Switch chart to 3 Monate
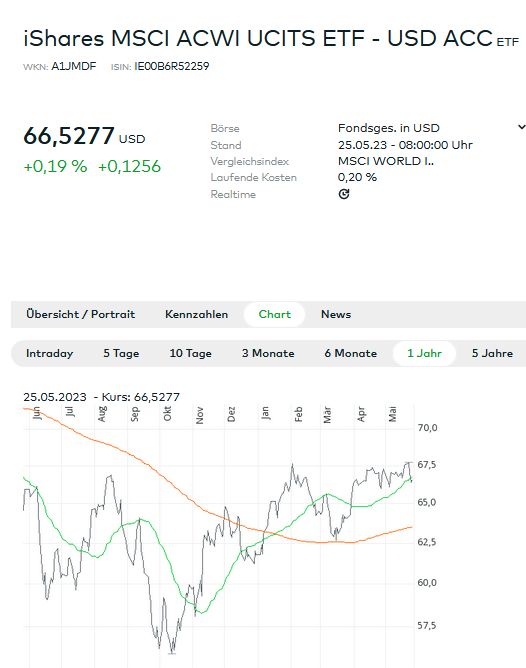Screen dimensions: 526x668 (268, 354)
